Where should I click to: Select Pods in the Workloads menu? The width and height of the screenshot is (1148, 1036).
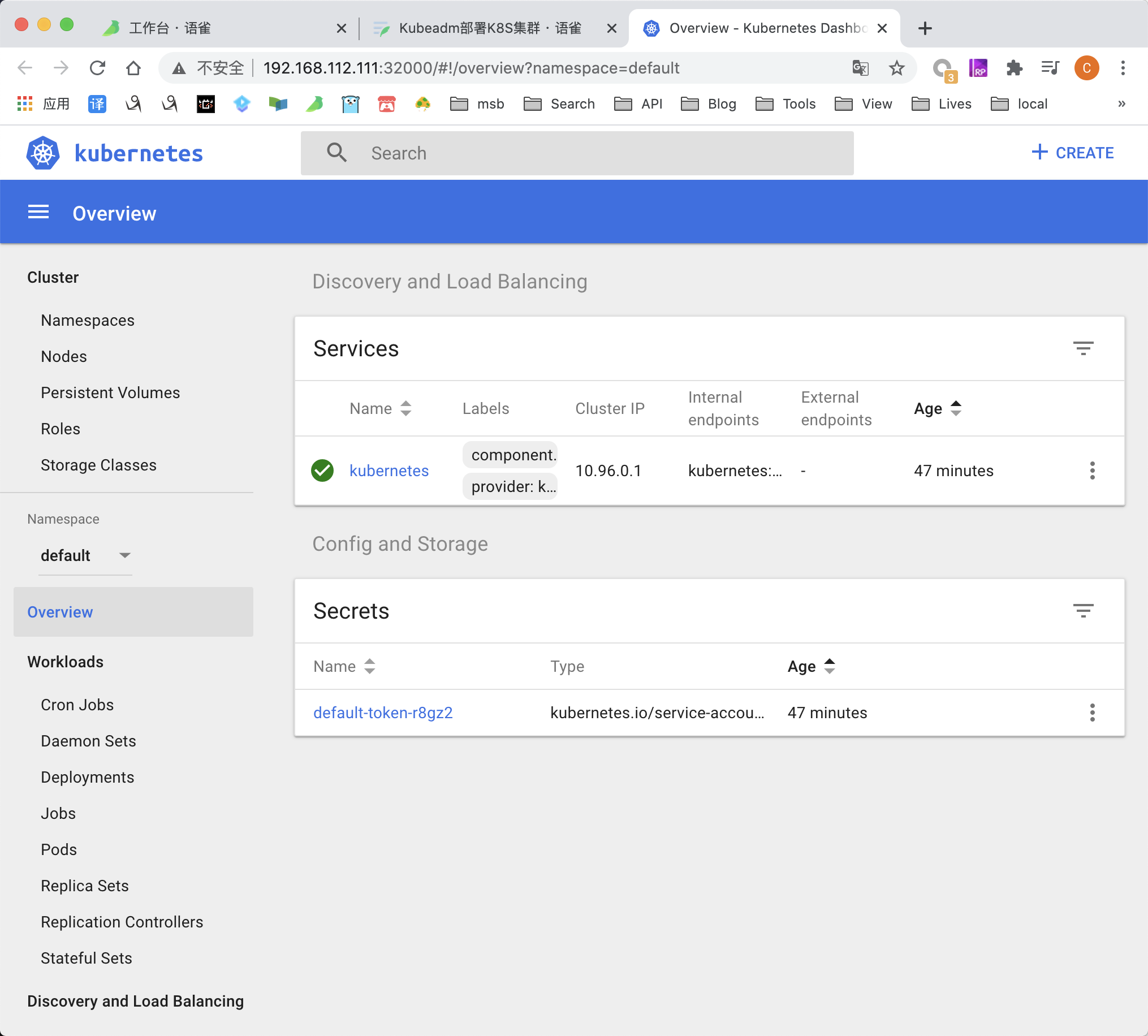point(59,849)
